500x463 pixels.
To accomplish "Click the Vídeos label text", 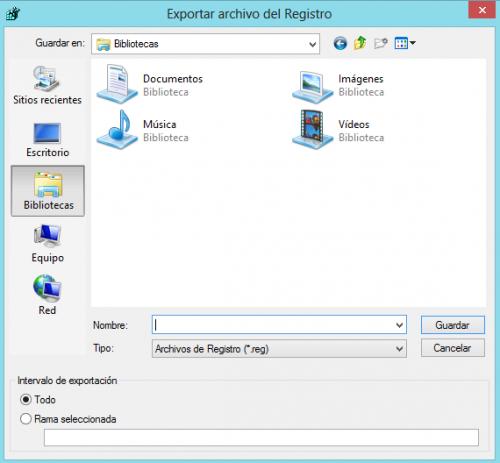I will click(354, 124).
